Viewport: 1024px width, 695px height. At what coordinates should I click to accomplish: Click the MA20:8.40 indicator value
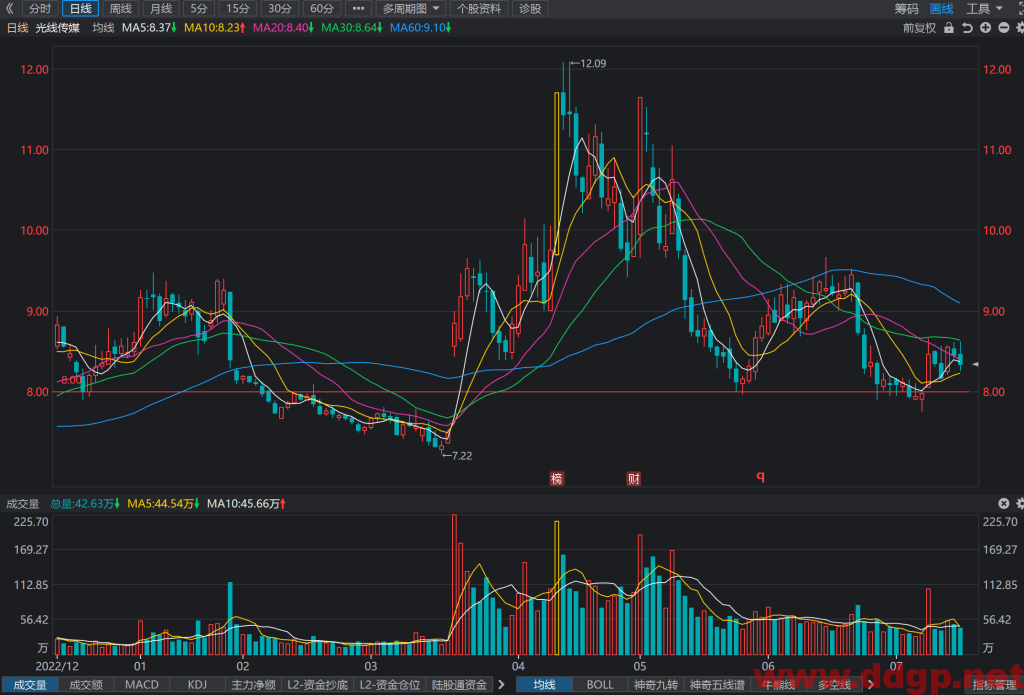tap(283, 28)
